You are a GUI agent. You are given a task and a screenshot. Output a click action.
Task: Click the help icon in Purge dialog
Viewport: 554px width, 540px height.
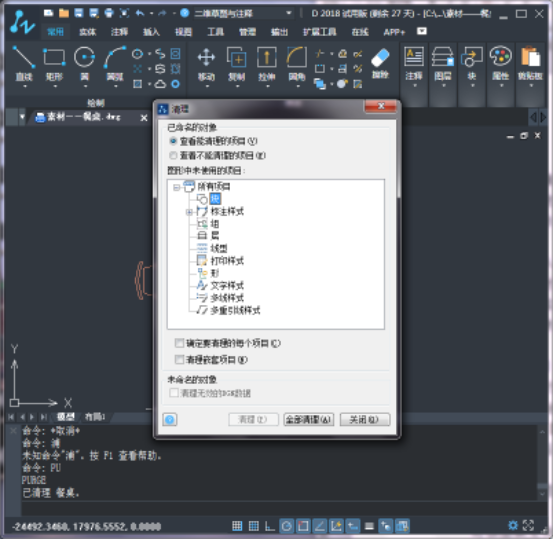pos(170,419)
